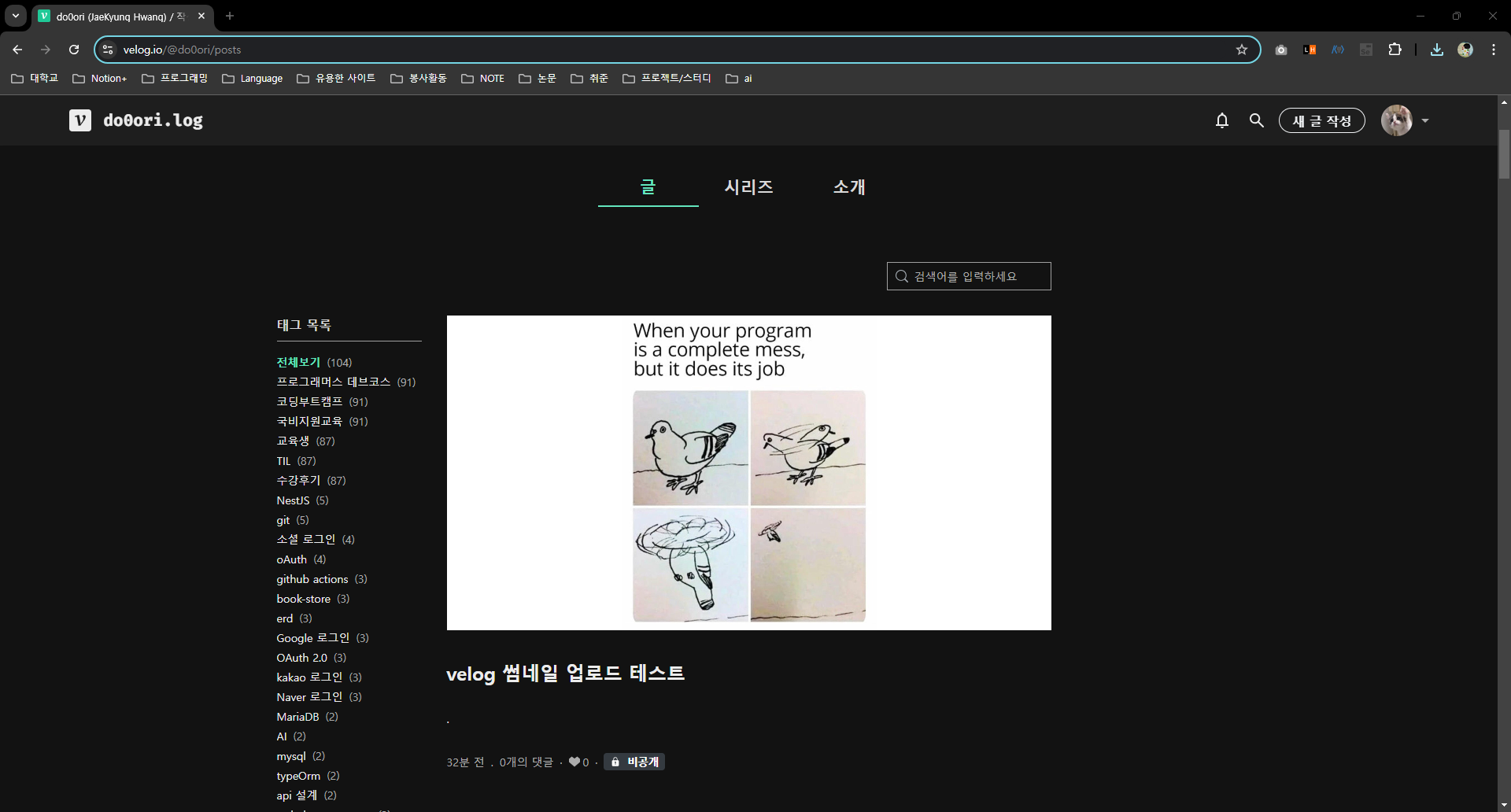Screen dimensions: 1511x812
Task: Switch to the 글 tab
Action: (648, 187)
